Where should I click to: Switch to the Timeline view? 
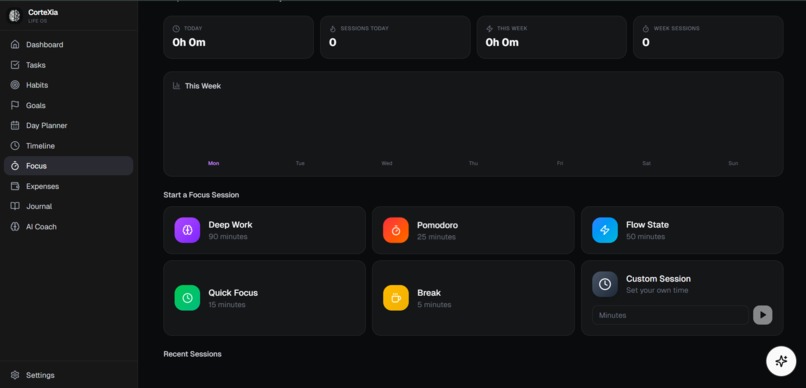point(68,145)
